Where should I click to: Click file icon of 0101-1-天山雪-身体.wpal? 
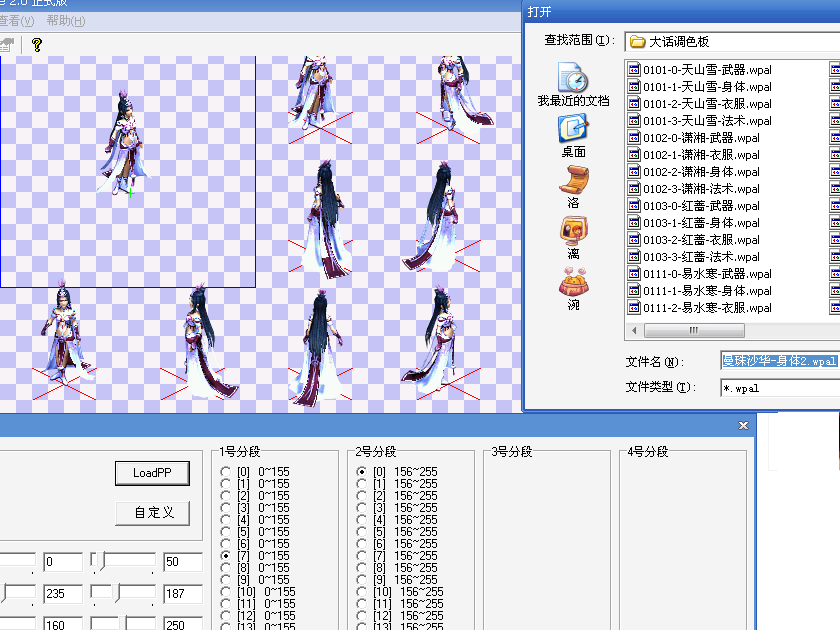pyautogui.click(x=634, y=87)
